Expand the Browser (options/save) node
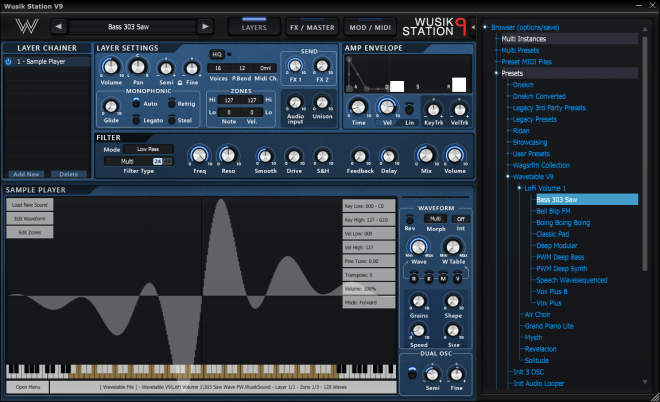Screen dimensions: 660x402 pyautogui.click(x=485, y=27)
